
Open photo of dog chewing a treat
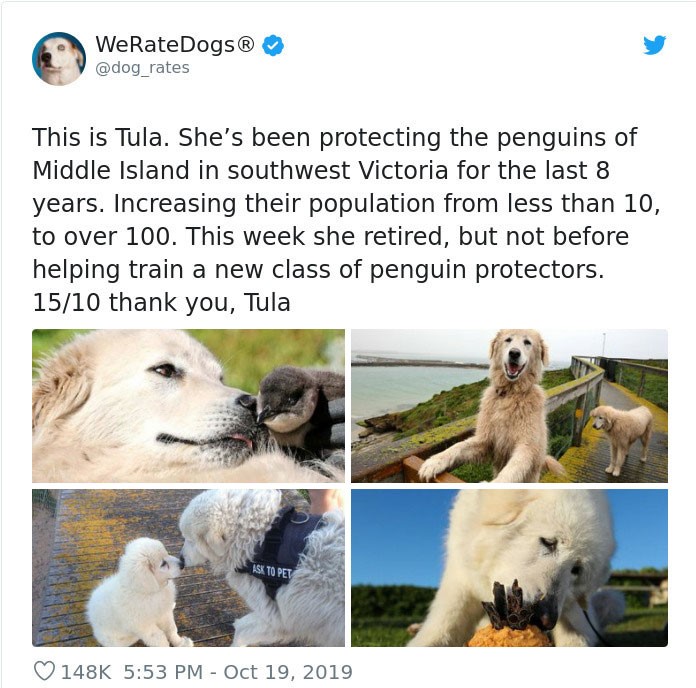point(509,568)
